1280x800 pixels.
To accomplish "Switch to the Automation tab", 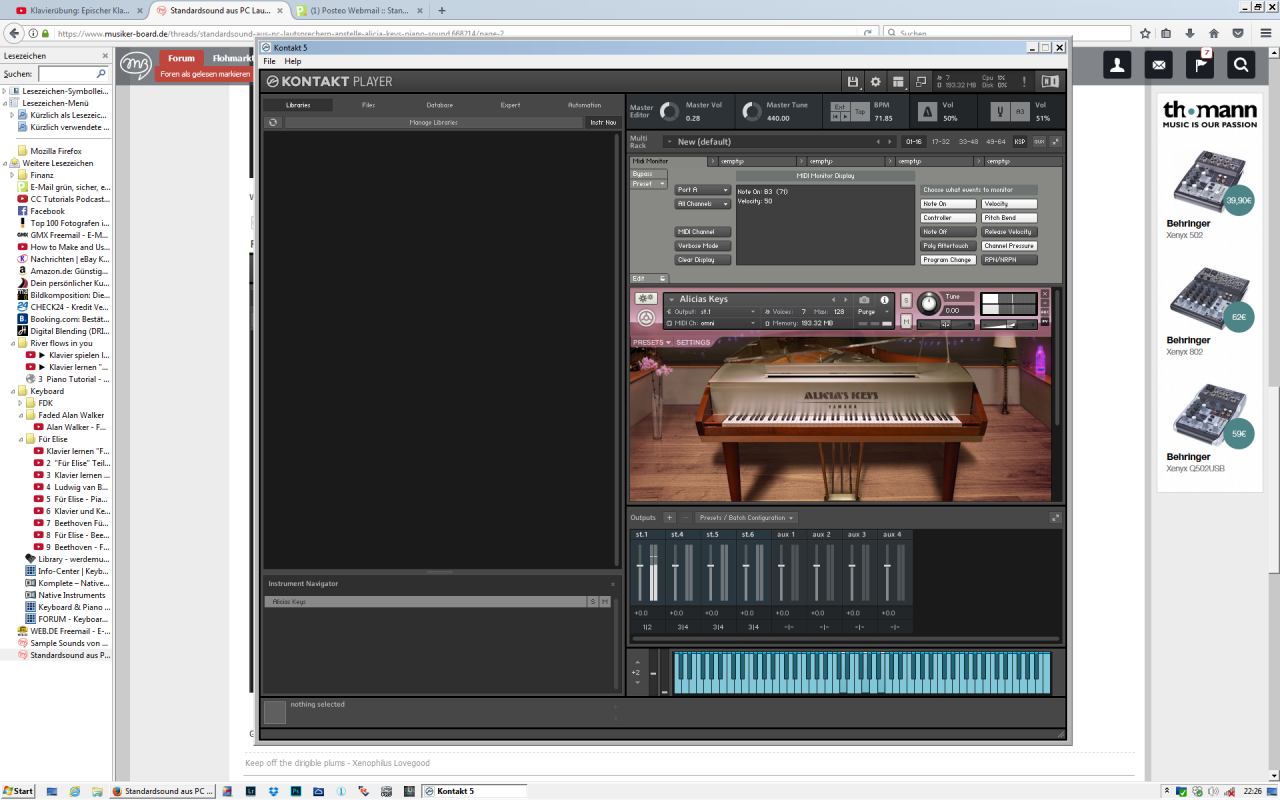I will [584, 105].
